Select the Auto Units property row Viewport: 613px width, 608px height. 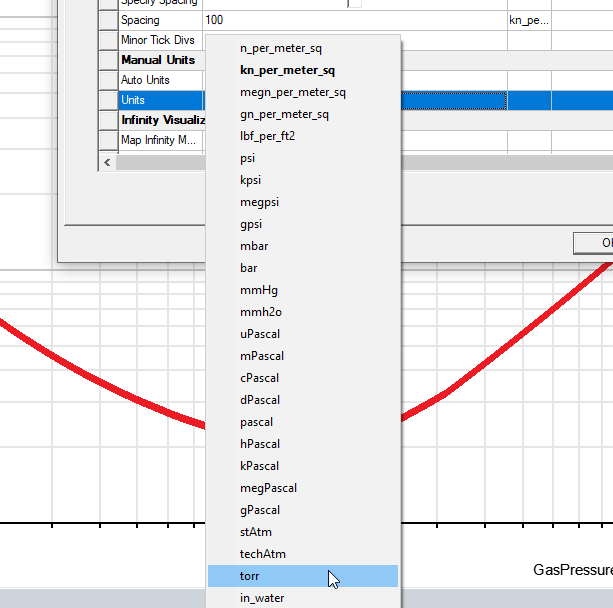pyautogui.click(x=160, y=80)
